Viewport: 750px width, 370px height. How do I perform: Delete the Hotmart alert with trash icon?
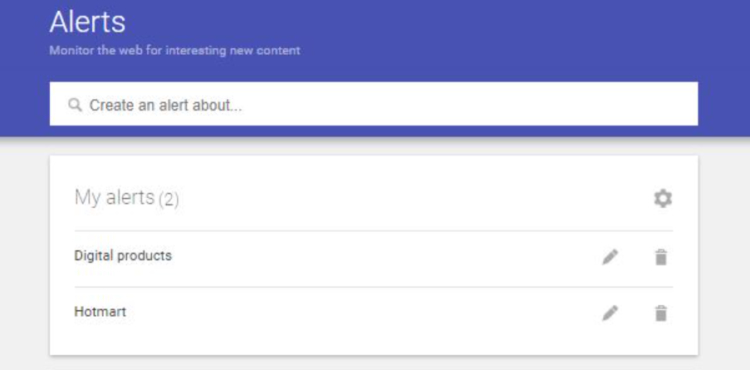[x=661, y=313]
